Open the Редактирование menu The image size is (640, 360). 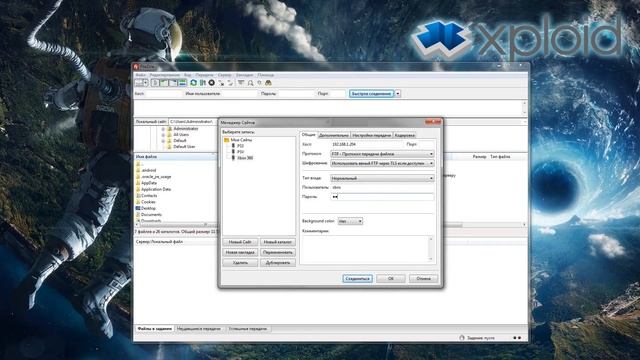point(164,75)
